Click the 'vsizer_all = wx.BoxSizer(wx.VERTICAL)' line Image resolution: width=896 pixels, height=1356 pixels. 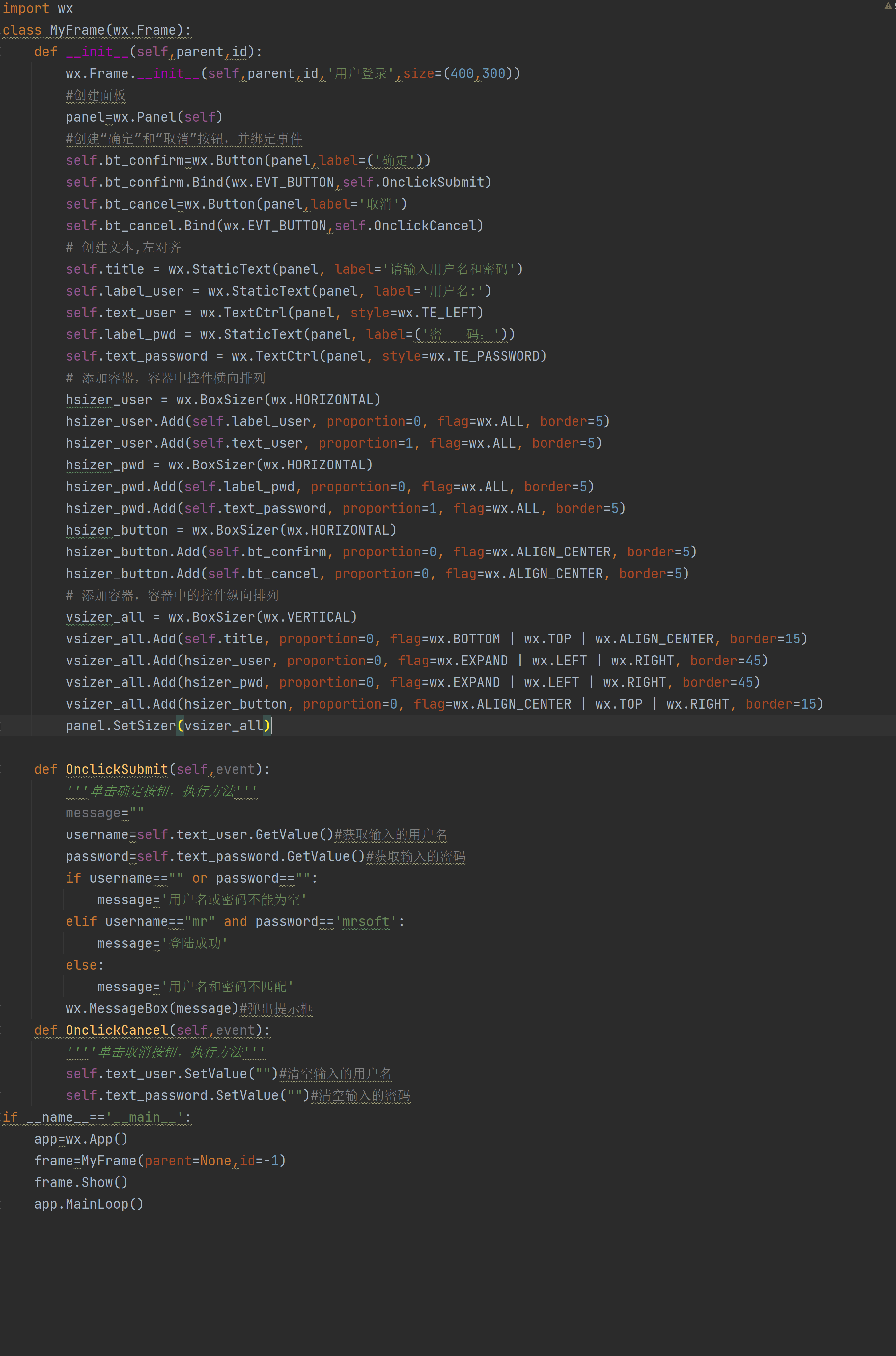(x=211, y=617)
